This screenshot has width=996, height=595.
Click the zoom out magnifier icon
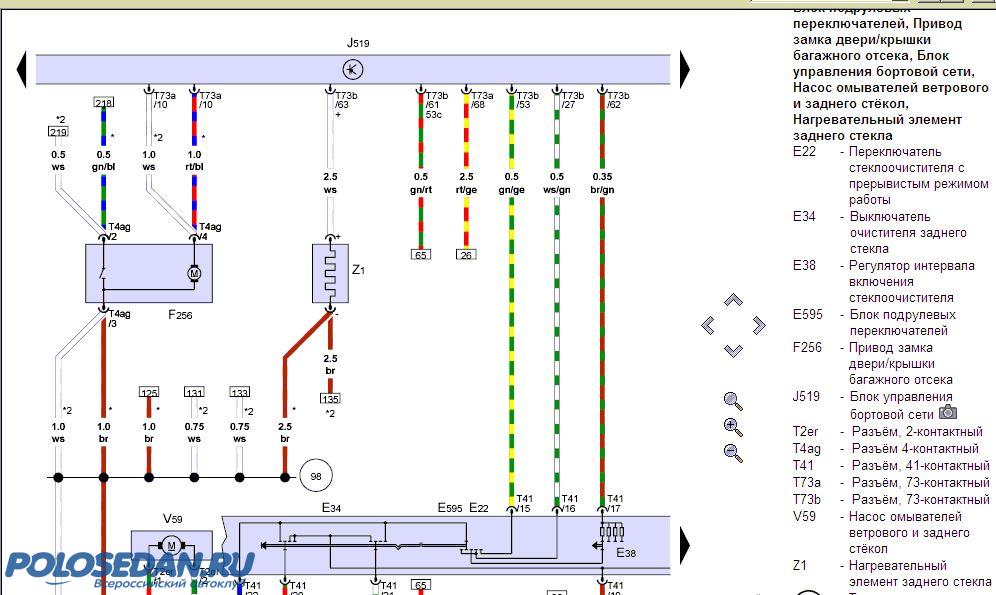coord(733,453)
